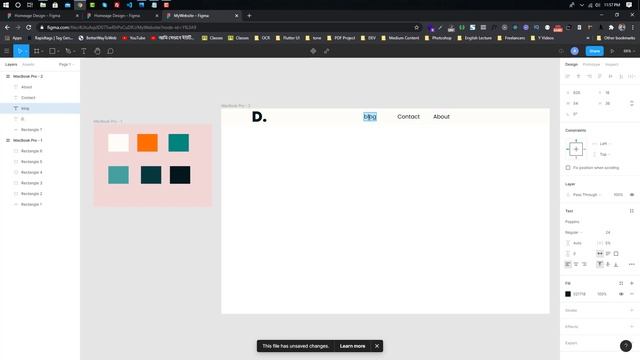
Task: Switch to the Layers tab
Action: pos(11,64)
